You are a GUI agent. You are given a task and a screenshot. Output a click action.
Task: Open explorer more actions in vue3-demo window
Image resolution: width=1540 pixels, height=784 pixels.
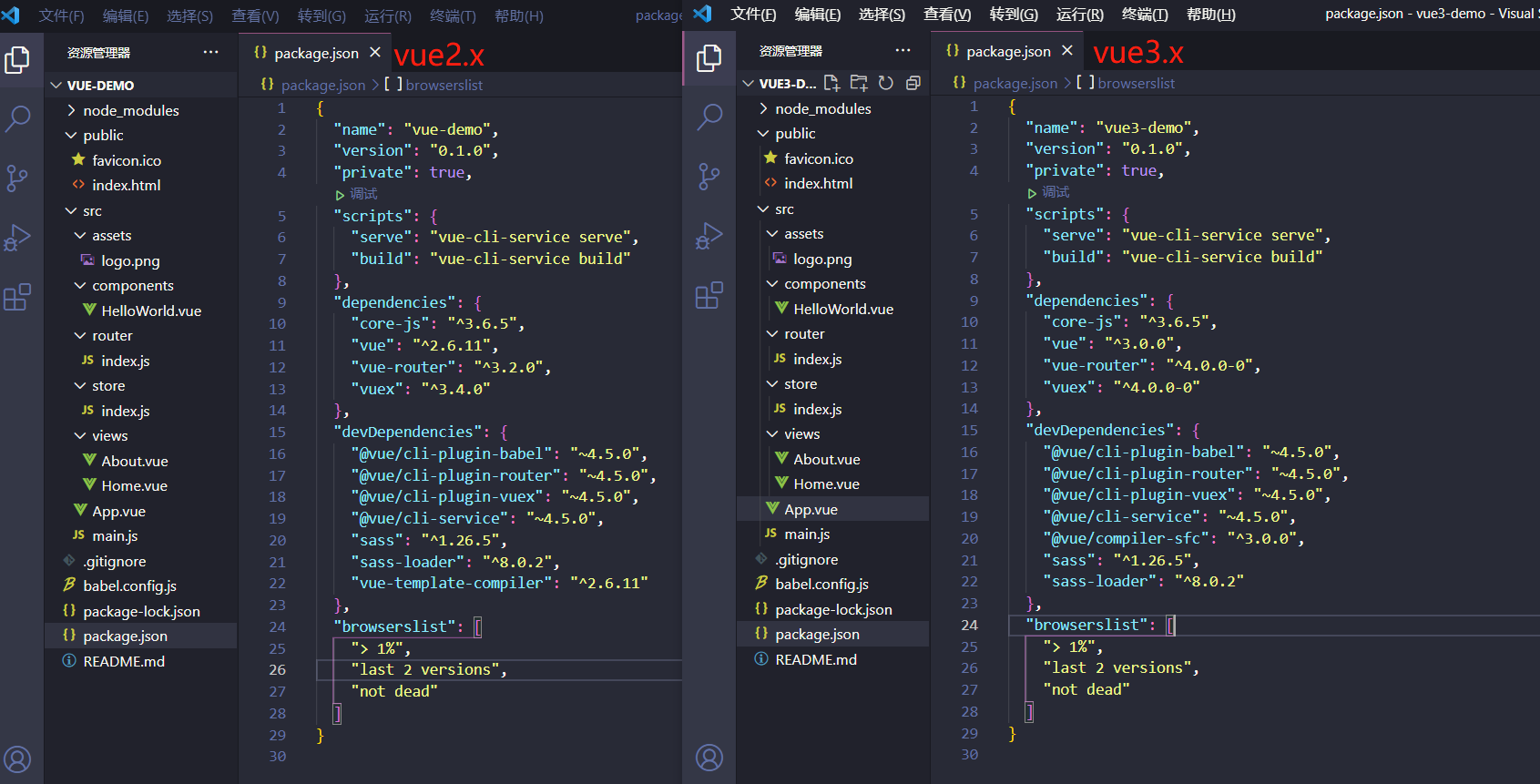(x=903, y=50)
